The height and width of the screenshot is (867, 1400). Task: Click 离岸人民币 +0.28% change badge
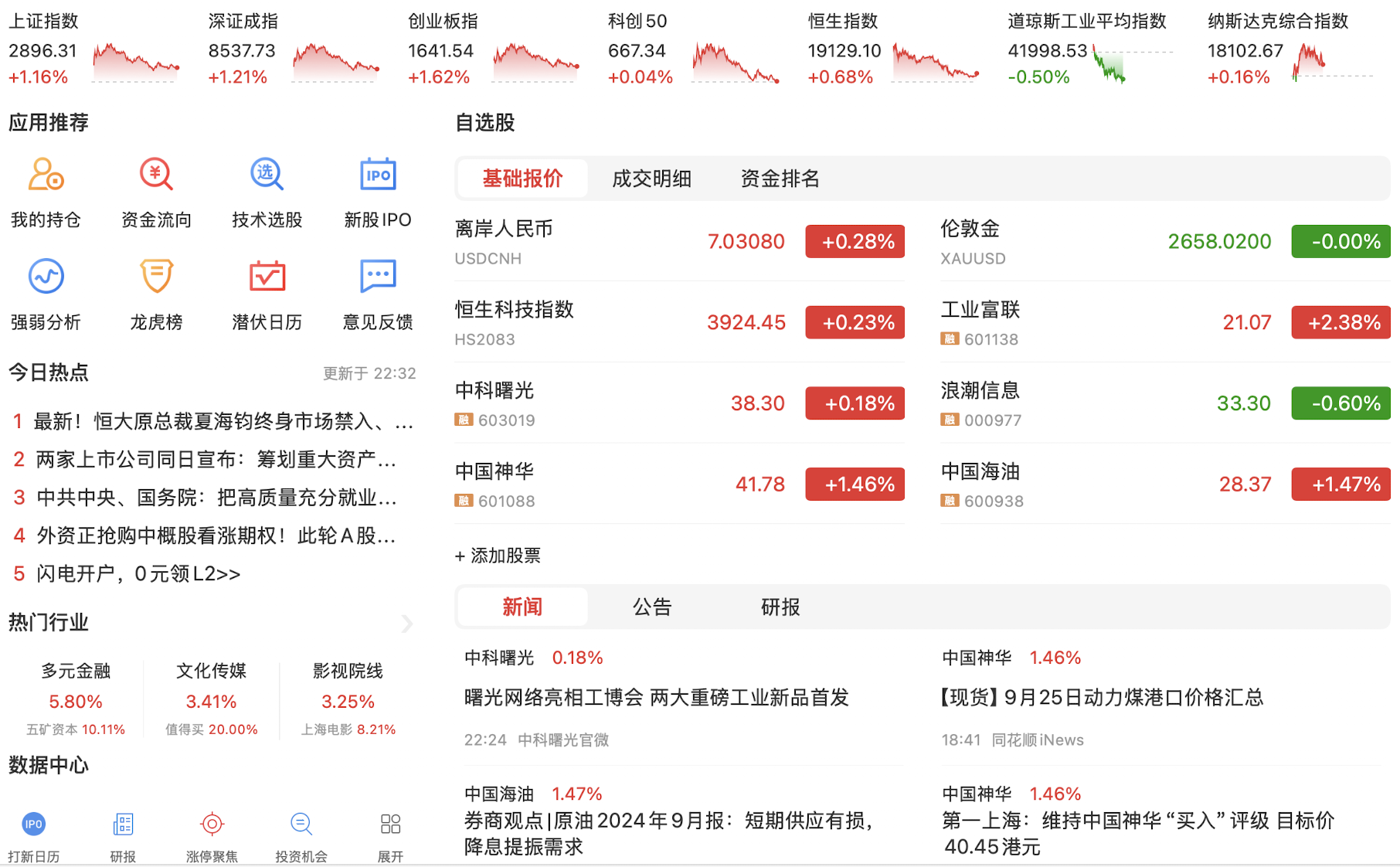(x=855, y=242)
